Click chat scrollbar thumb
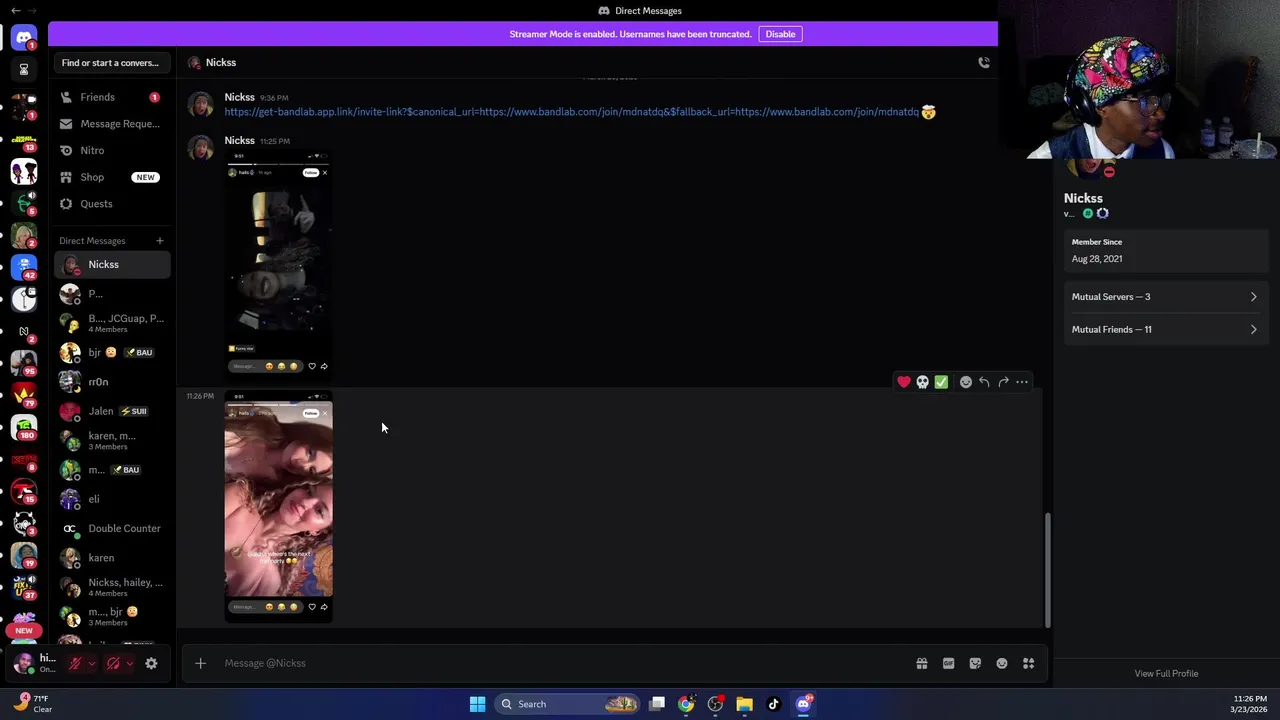Viewport: 1280px width, 720px height. pyautogui.click(x=1047, y=569)
